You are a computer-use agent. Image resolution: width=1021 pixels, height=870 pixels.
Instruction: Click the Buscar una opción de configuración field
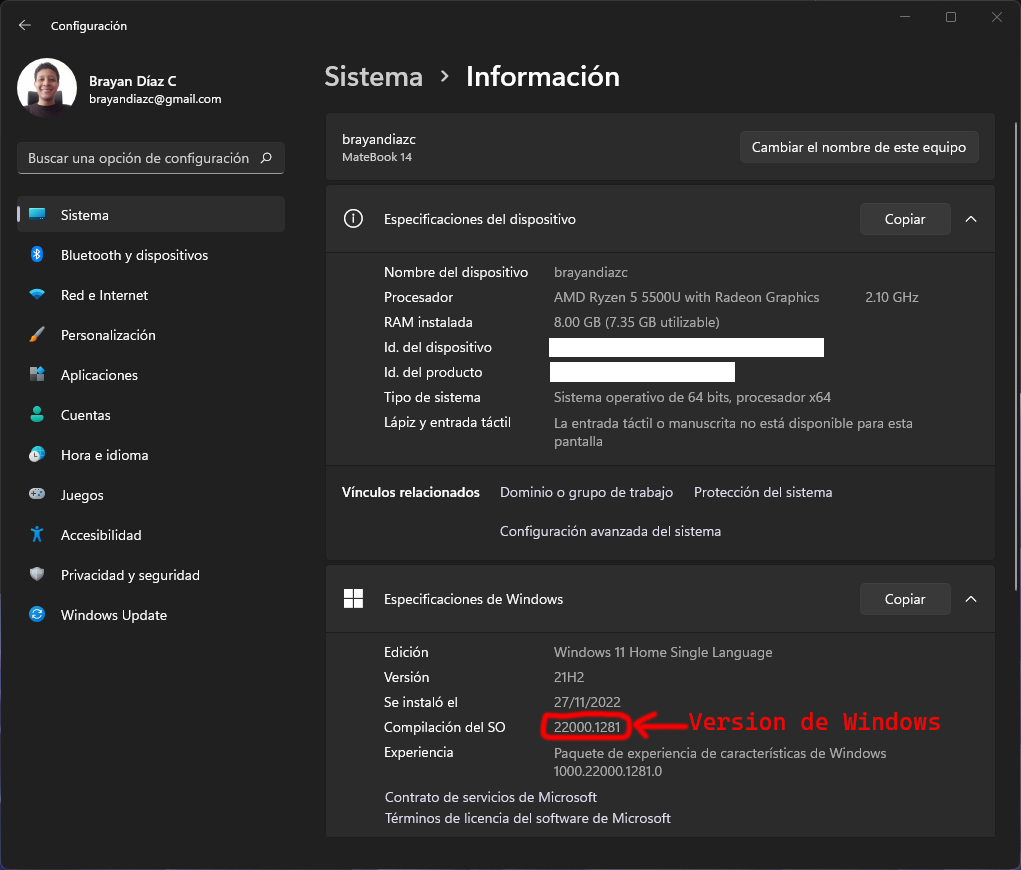tap(150, 158)
